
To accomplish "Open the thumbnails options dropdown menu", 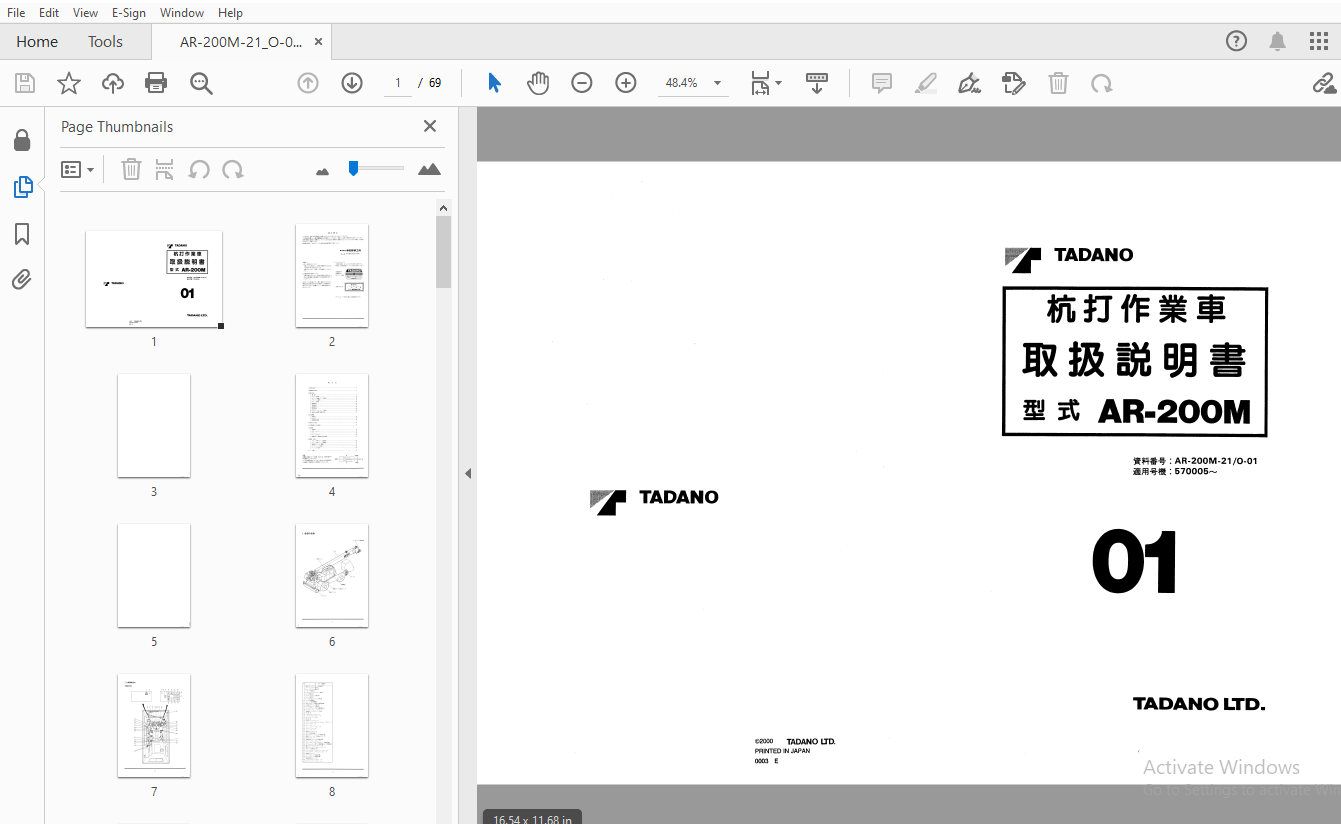I will (x=78, y=169).
